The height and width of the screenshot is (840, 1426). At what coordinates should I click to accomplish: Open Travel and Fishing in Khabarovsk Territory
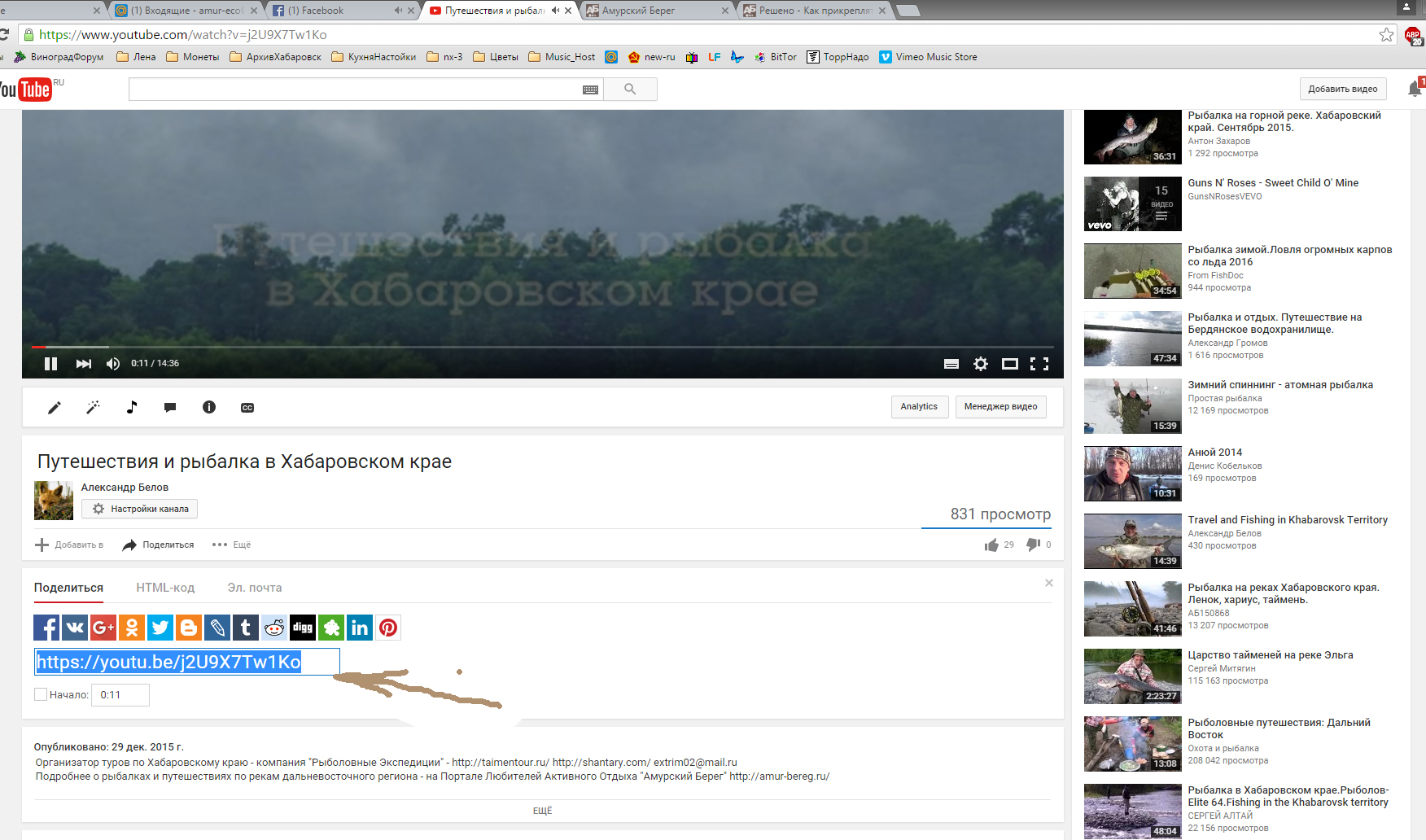(x=1288, y=520)
